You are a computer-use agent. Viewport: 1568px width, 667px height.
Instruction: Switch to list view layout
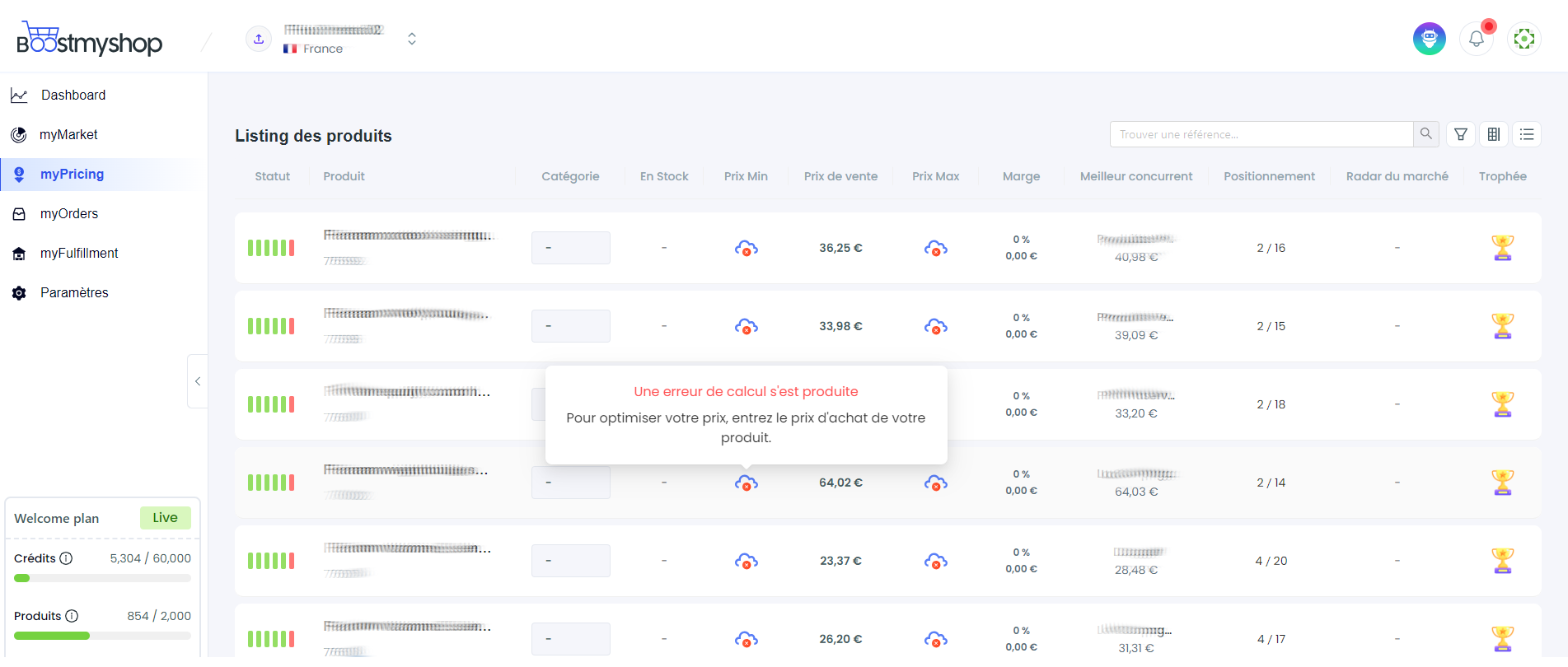click(1527, 134)
